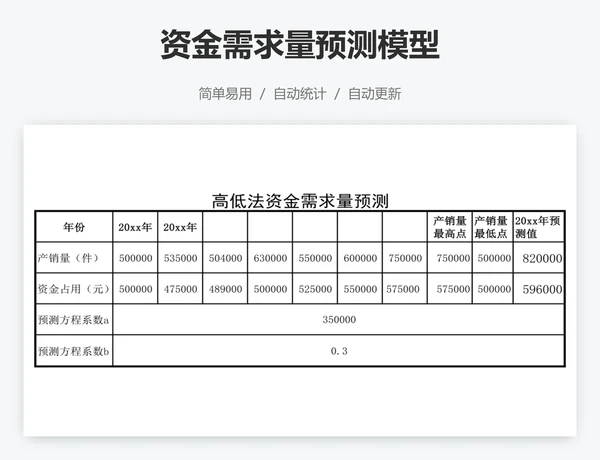Click the 预测方程系数a row label

point(74,320)
